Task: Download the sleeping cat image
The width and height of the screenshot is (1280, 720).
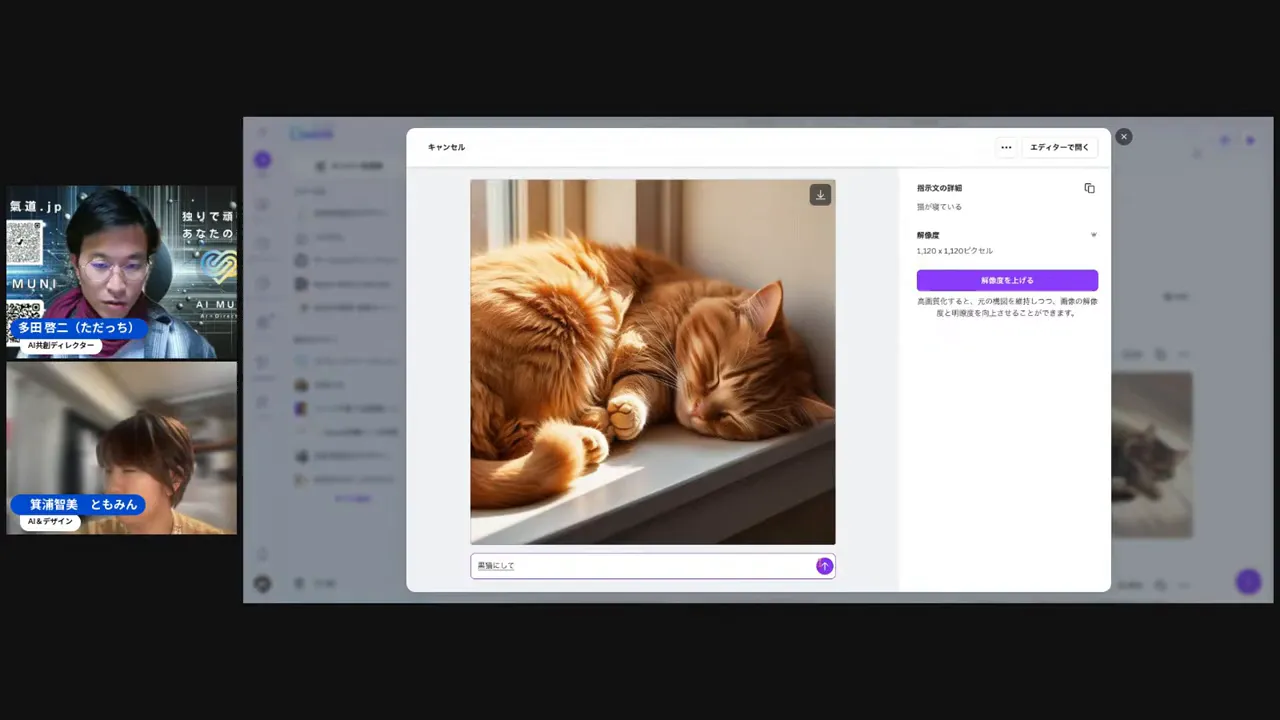Action: [x=820, y=194]
